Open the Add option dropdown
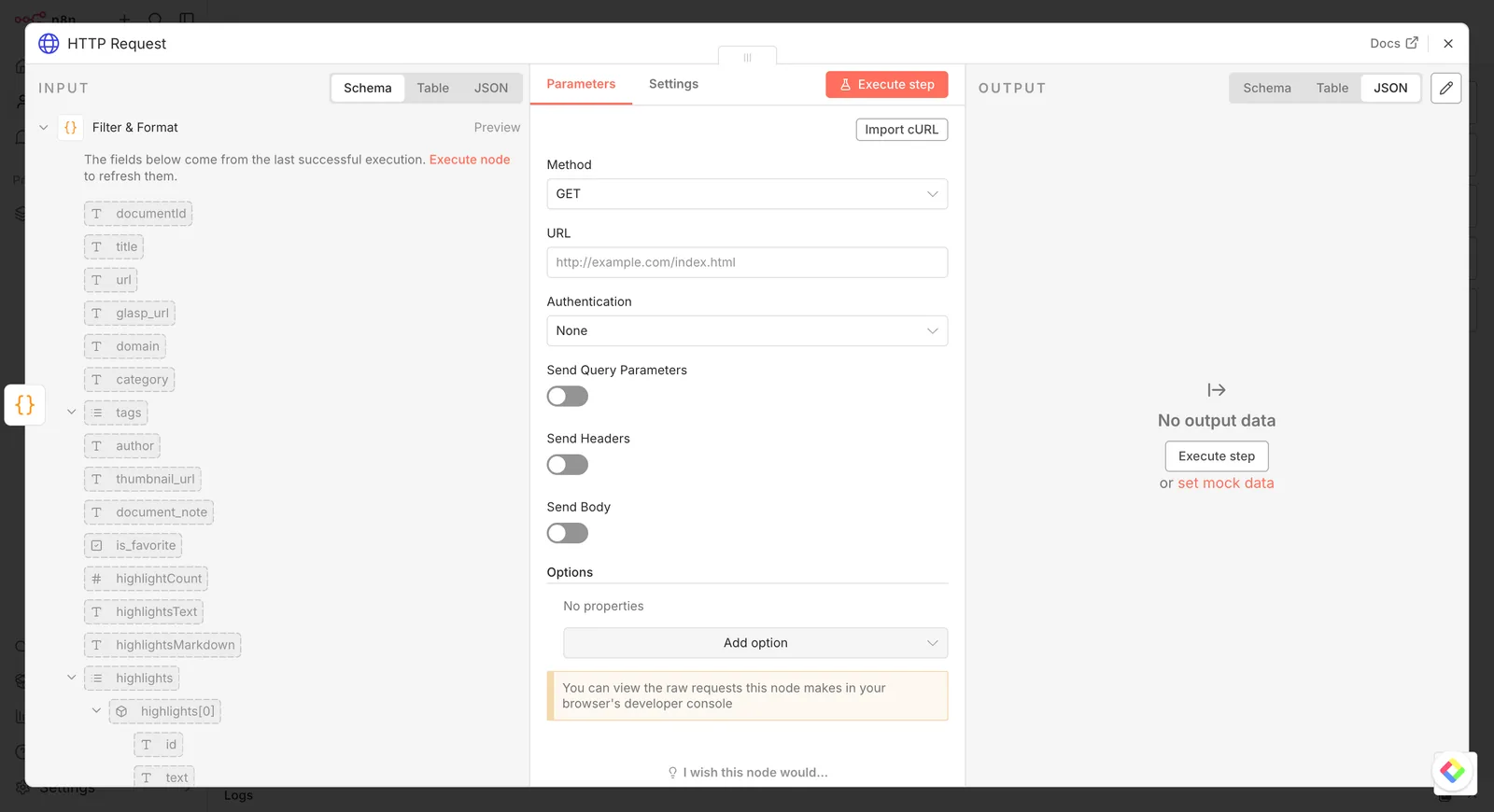 coord(755,643)
